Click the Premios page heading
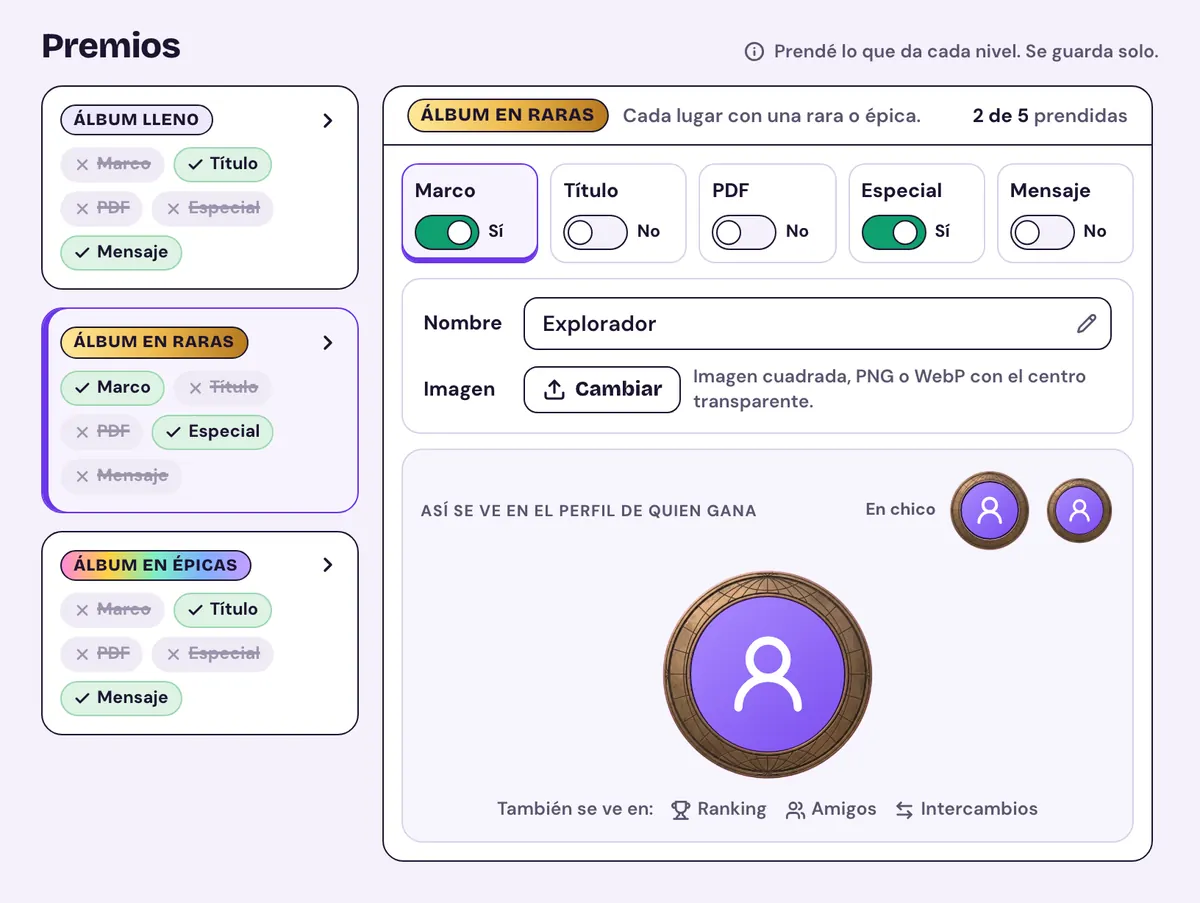1200x903 pixels. [111, 45]
